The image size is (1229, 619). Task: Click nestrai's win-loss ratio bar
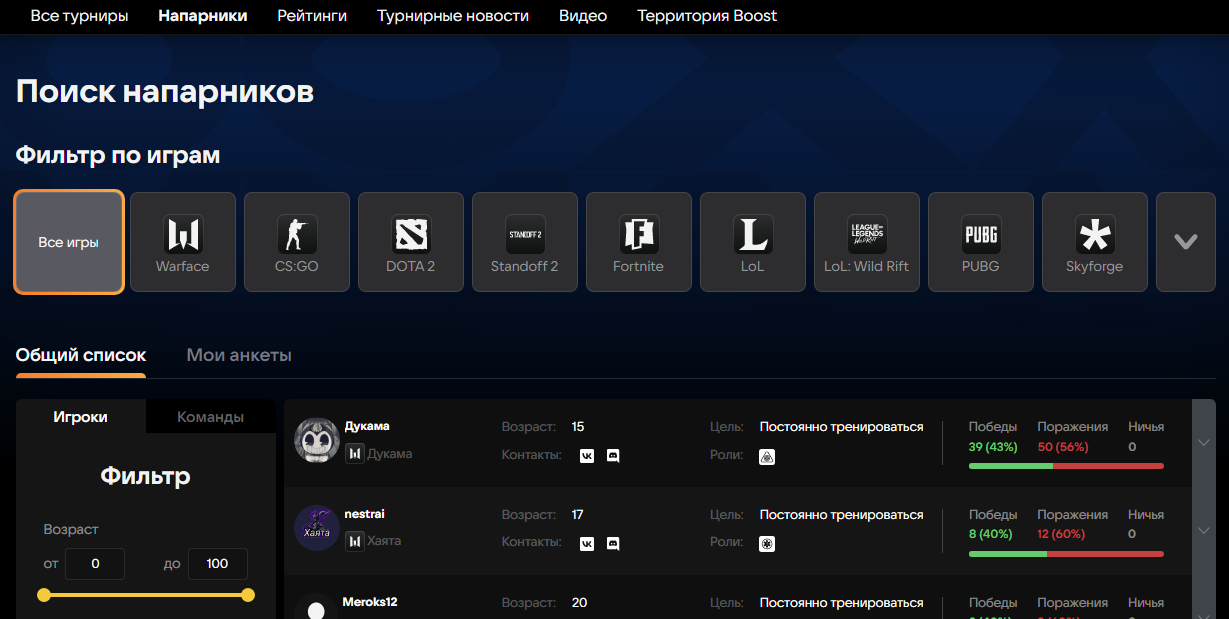(x=1066, y=554)
